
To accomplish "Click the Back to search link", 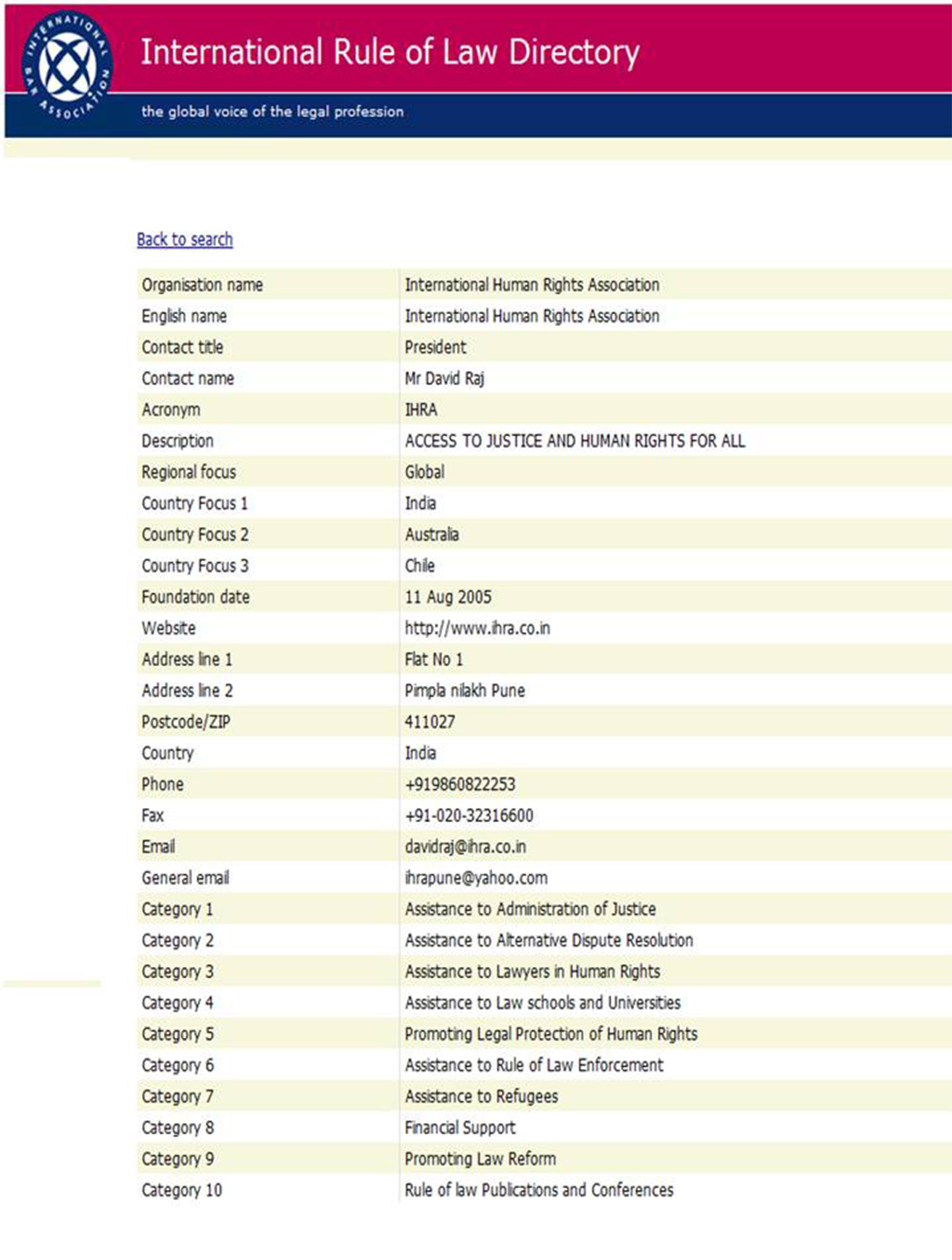I will 185,239.
